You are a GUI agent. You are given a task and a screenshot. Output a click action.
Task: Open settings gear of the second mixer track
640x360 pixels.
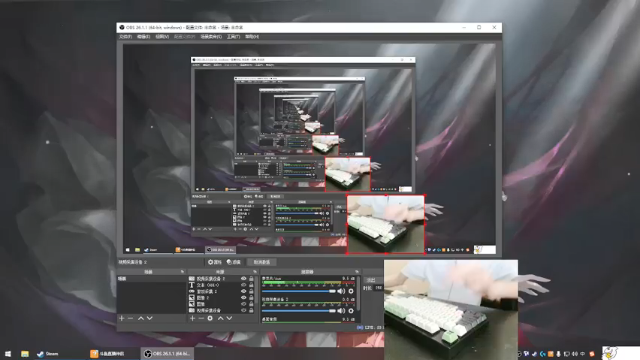point(351,311)
